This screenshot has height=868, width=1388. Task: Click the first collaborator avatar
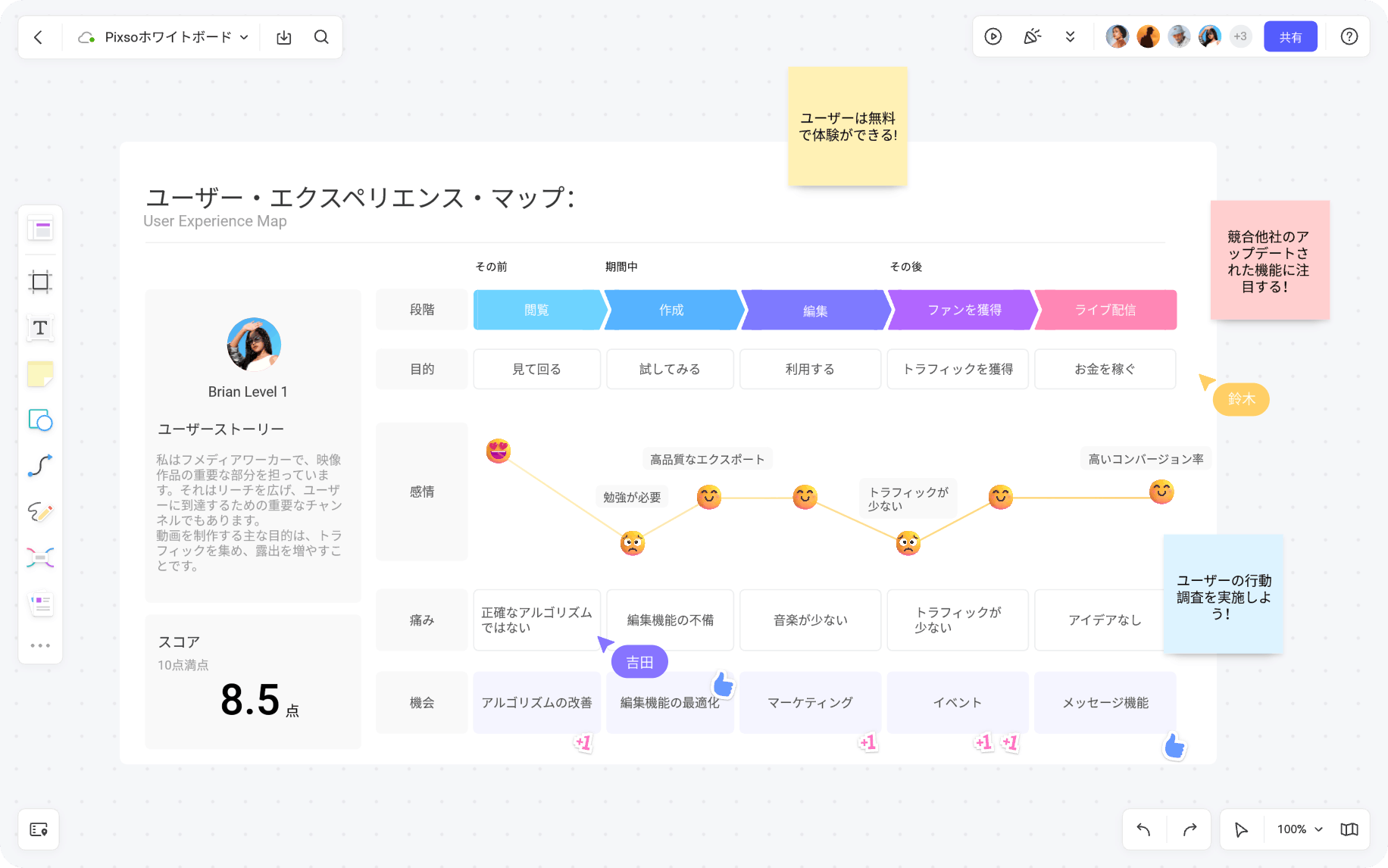point(1117,36)
